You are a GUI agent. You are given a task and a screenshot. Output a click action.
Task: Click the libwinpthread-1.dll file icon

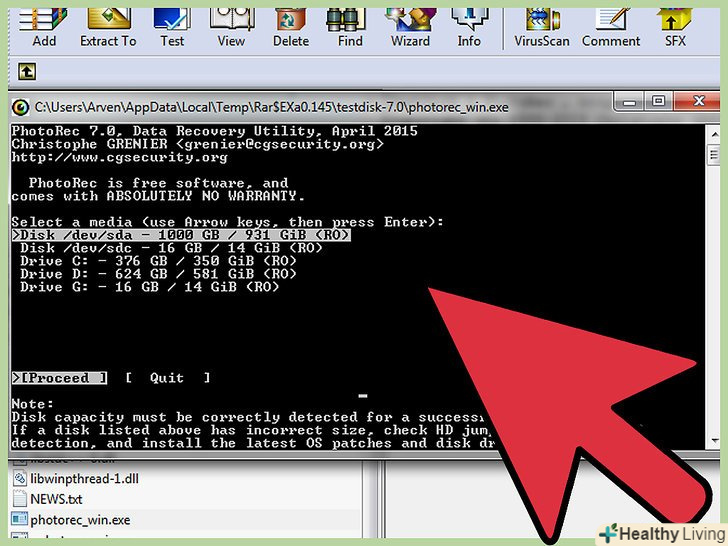[x=20, y=478]
